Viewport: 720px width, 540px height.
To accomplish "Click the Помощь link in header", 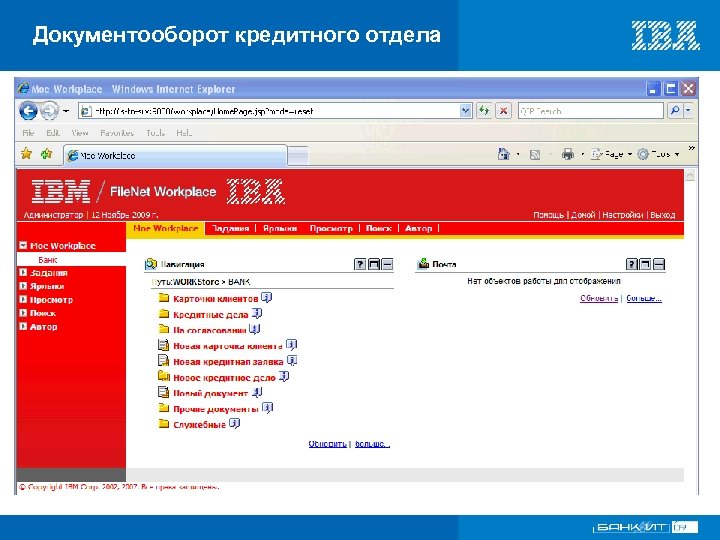I will pos(548,215).
